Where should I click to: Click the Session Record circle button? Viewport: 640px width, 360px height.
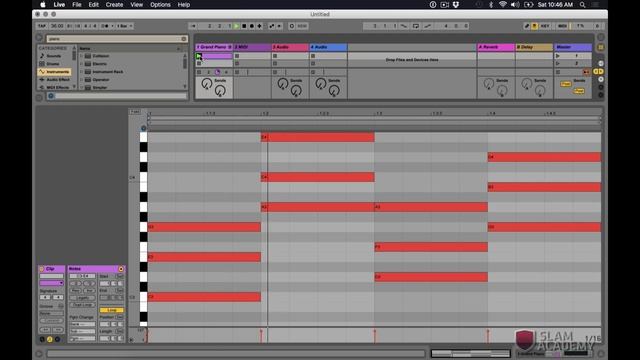(x=291, y=26)
